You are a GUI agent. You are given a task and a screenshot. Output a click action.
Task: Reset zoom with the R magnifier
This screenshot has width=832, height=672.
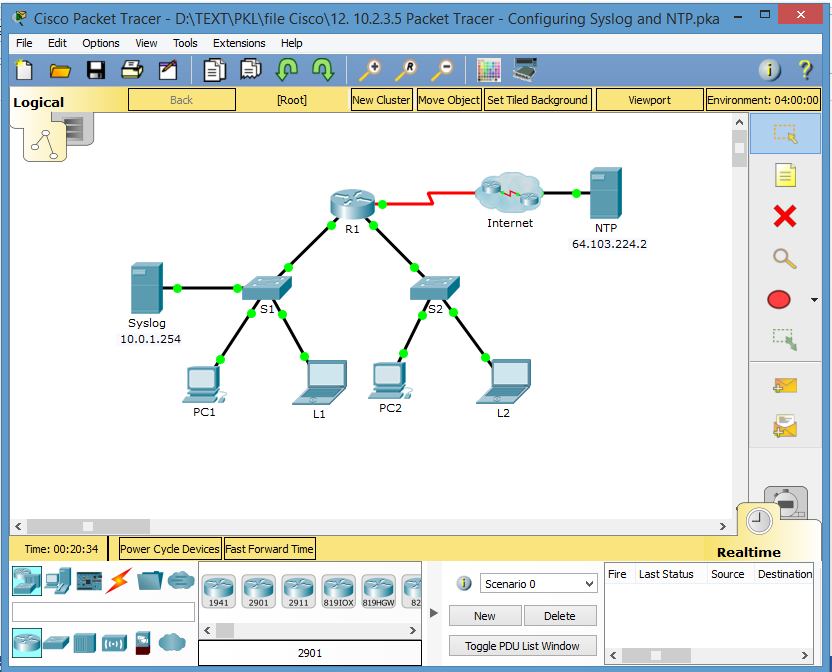pos(405,70)
